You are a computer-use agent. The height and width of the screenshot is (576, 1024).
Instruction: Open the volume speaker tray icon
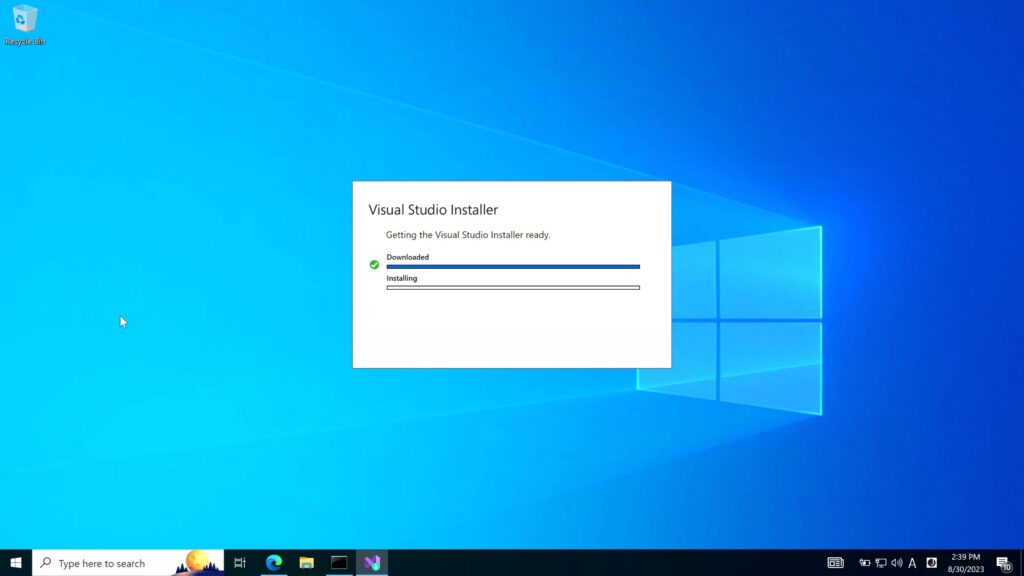897,563
